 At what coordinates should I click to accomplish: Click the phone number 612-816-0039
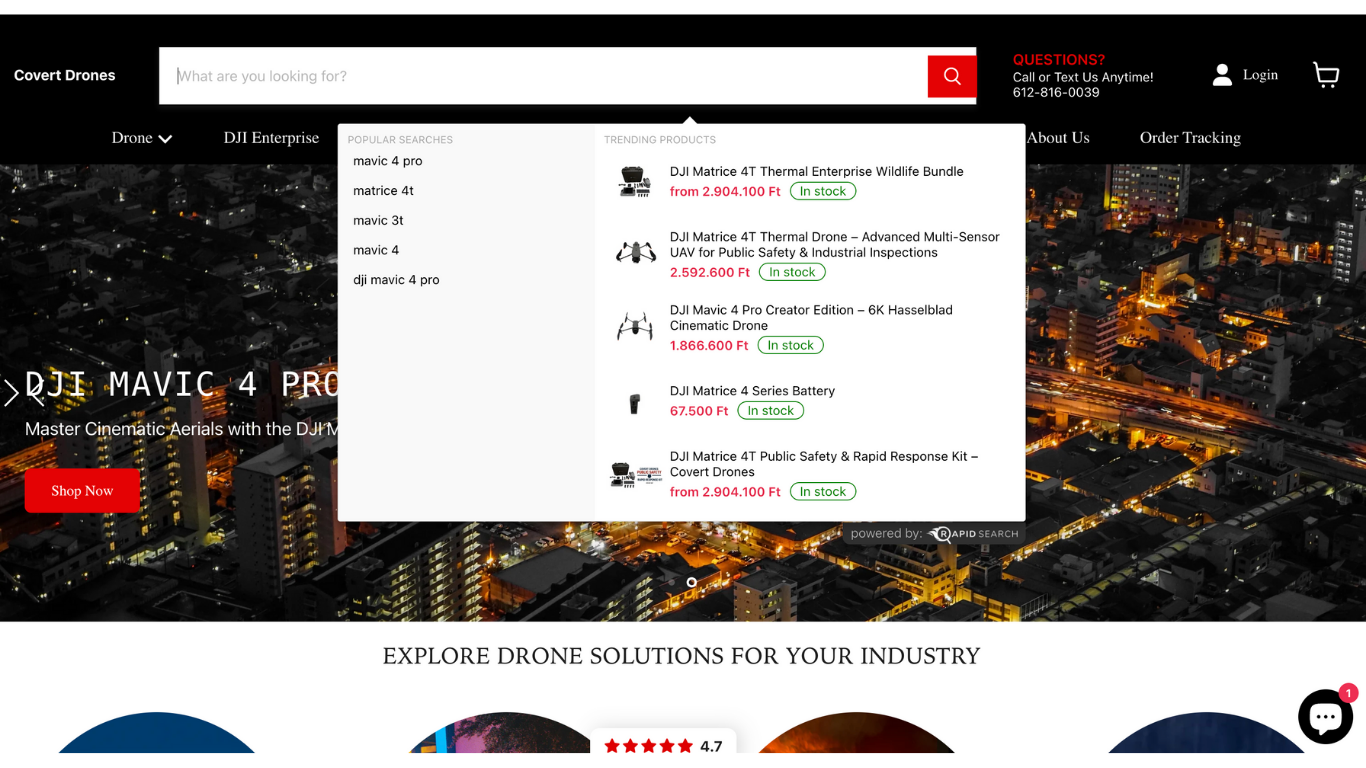tap(1056, 92)
